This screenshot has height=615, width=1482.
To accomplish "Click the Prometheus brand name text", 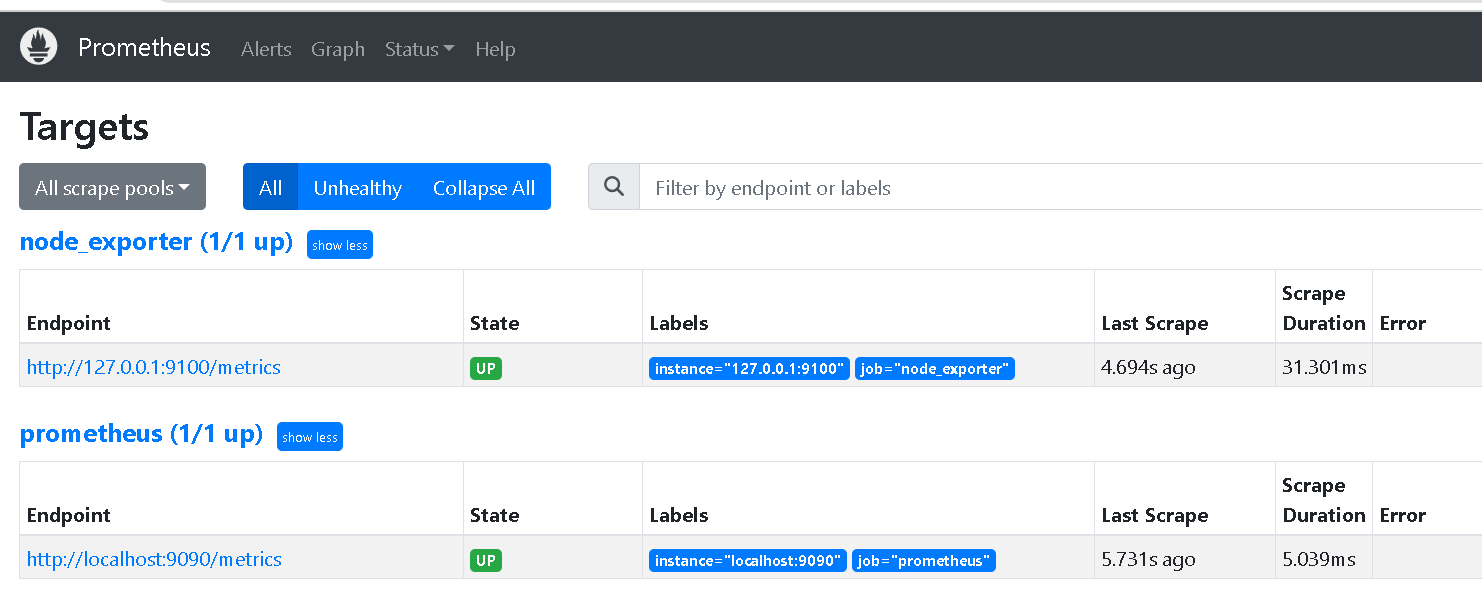I will click(144, 47).
